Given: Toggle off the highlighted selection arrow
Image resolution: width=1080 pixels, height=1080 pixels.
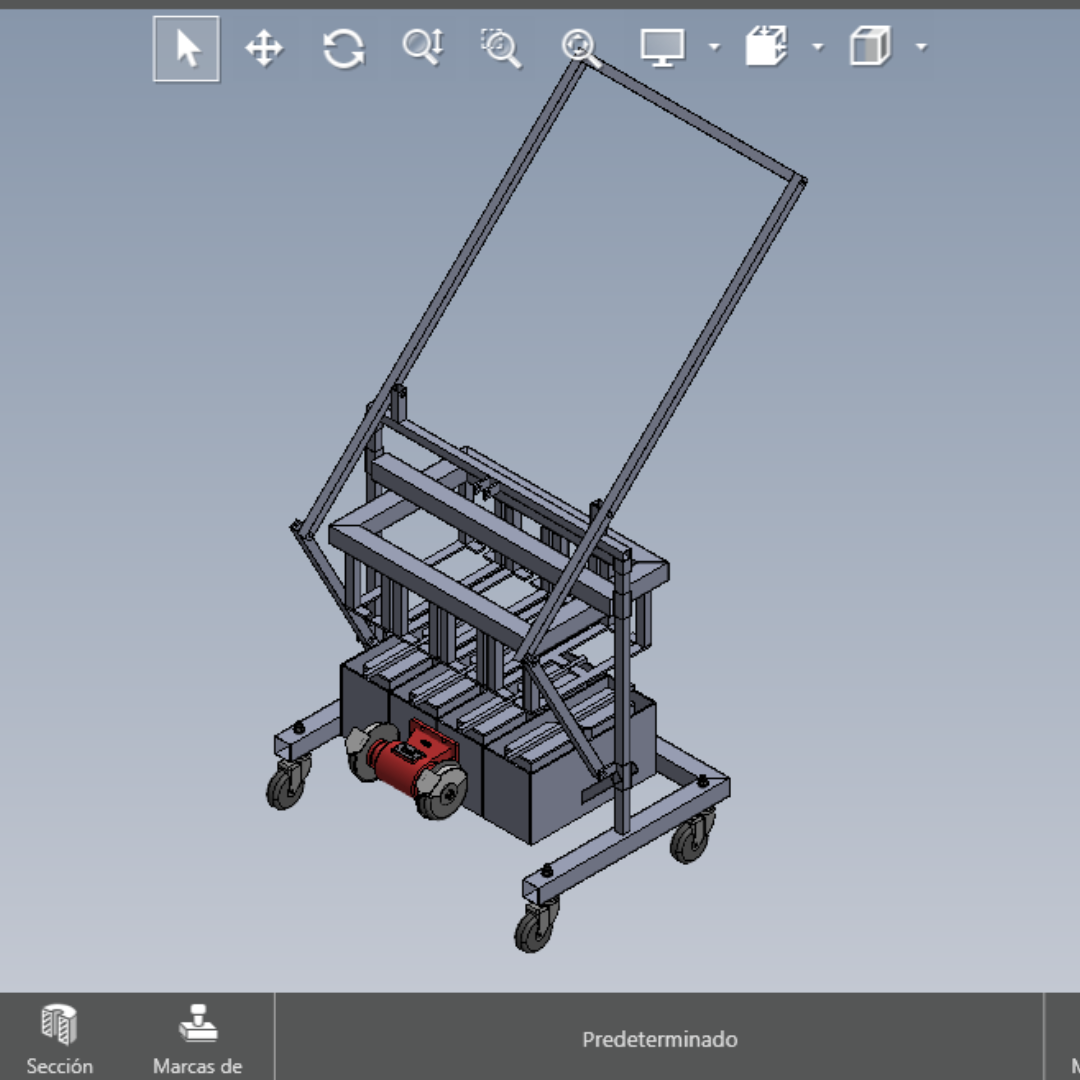Looking at the screenshot, I should tap(185, 47).
